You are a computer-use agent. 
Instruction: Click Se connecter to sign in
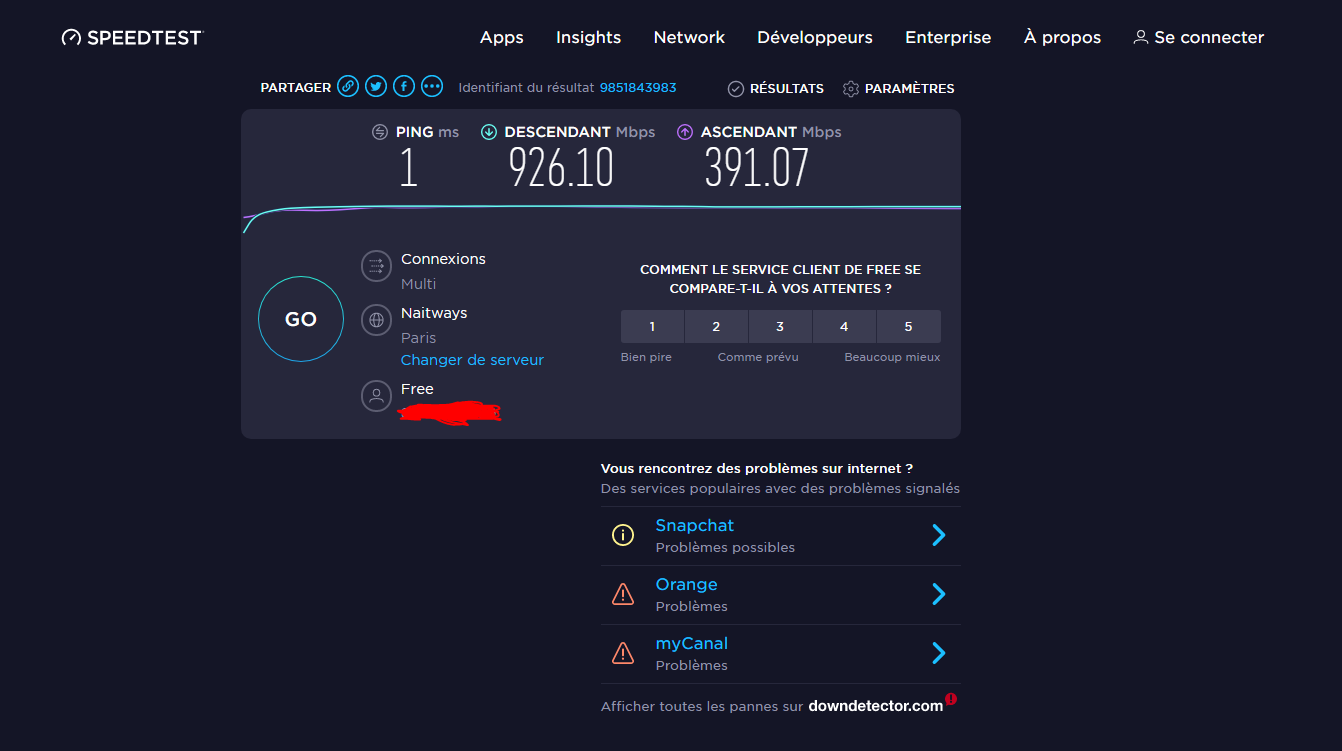coord(1209,37)
